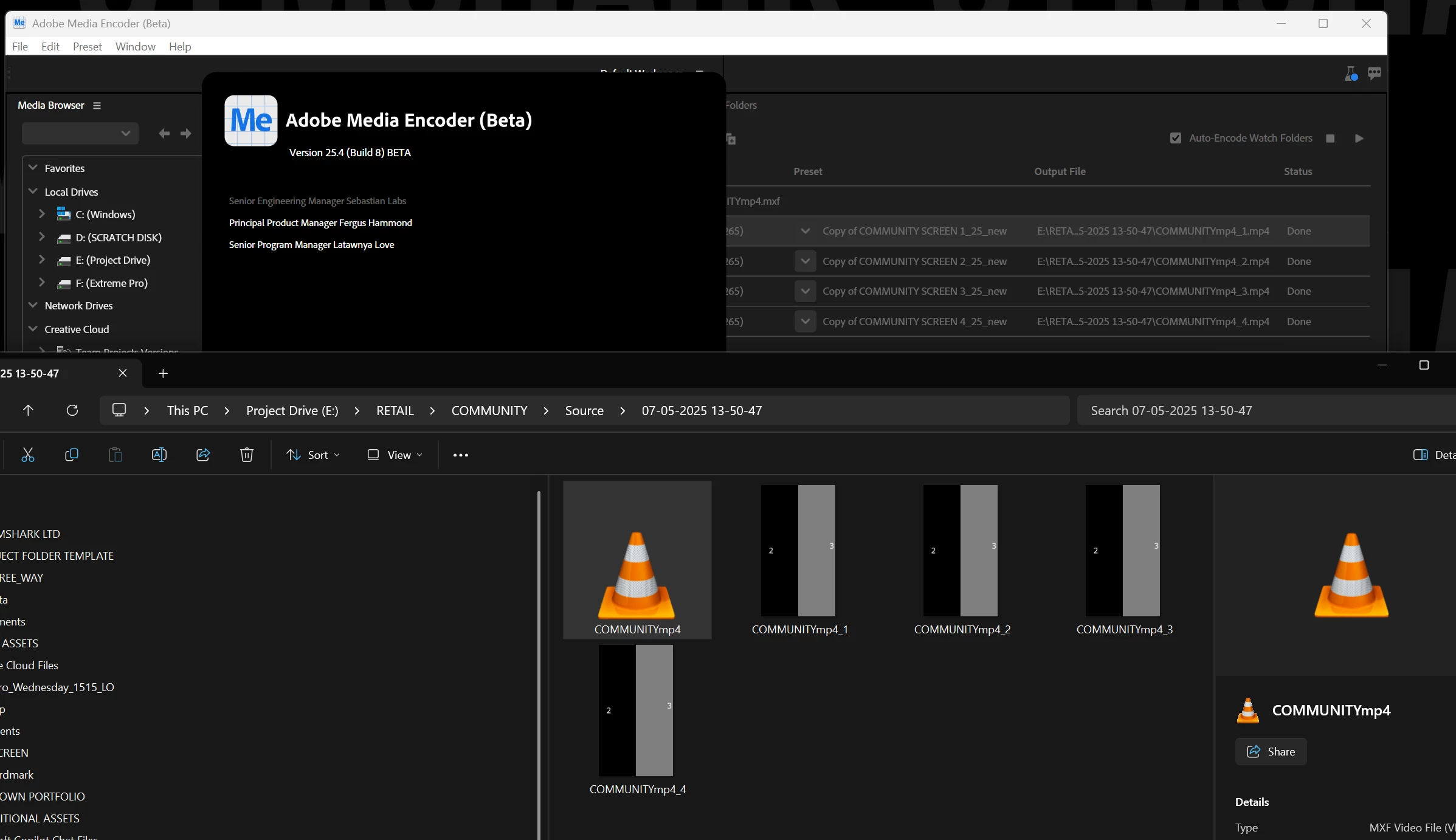Click the Share button in details pane
This screenshot has width=1456, height=840.
(1271, 752)
